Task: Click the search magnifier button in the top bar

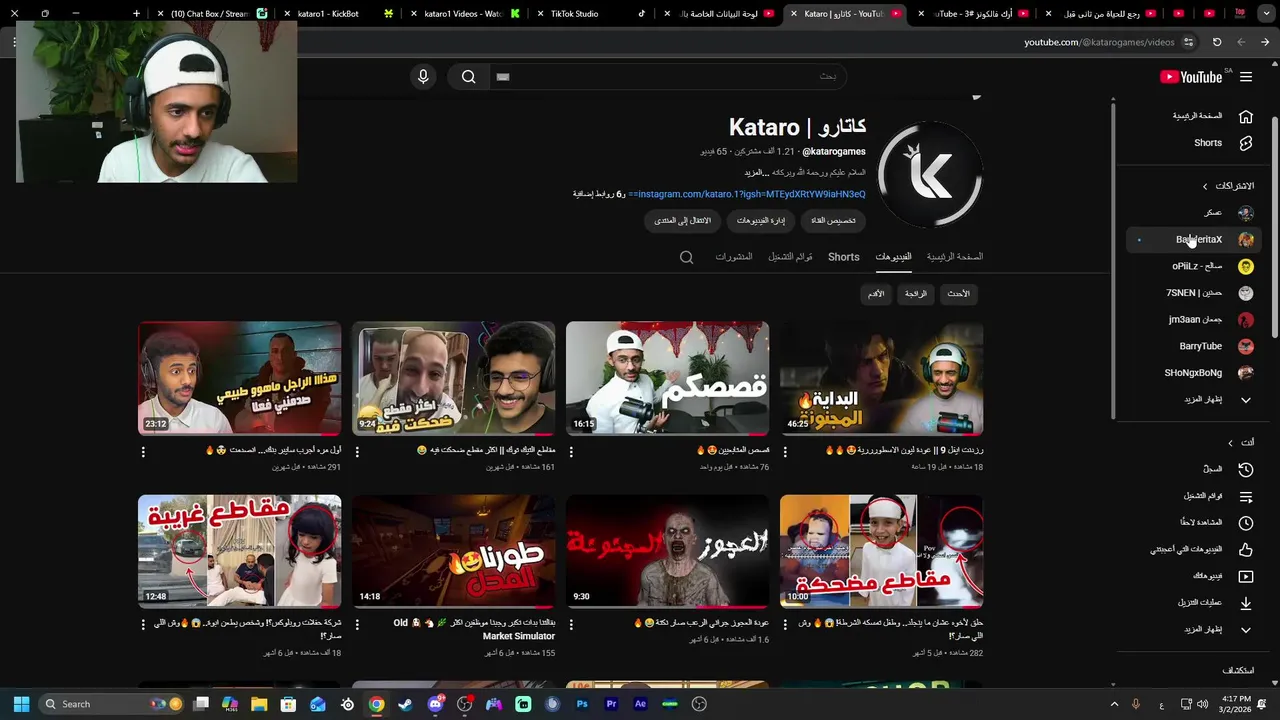Action: [468, 77]
